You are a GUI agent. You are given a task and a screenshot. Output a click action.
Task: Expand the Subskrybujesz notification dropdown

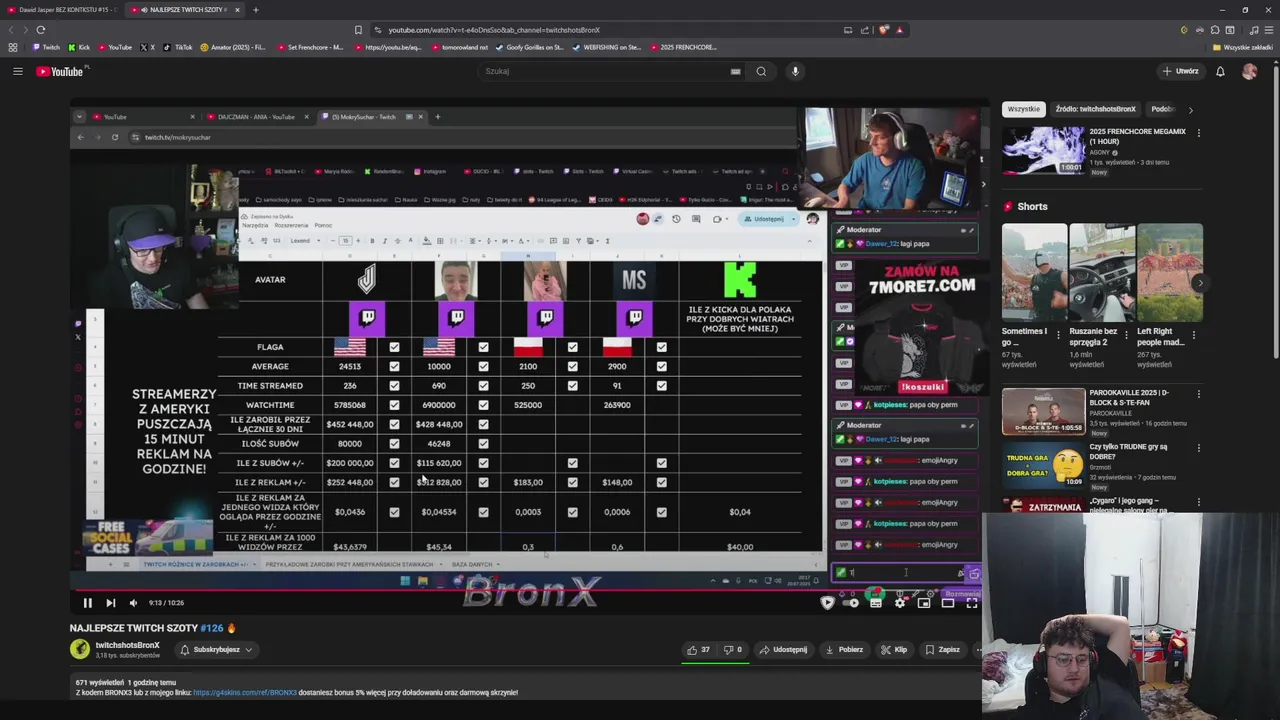click(x=216, y=649)
